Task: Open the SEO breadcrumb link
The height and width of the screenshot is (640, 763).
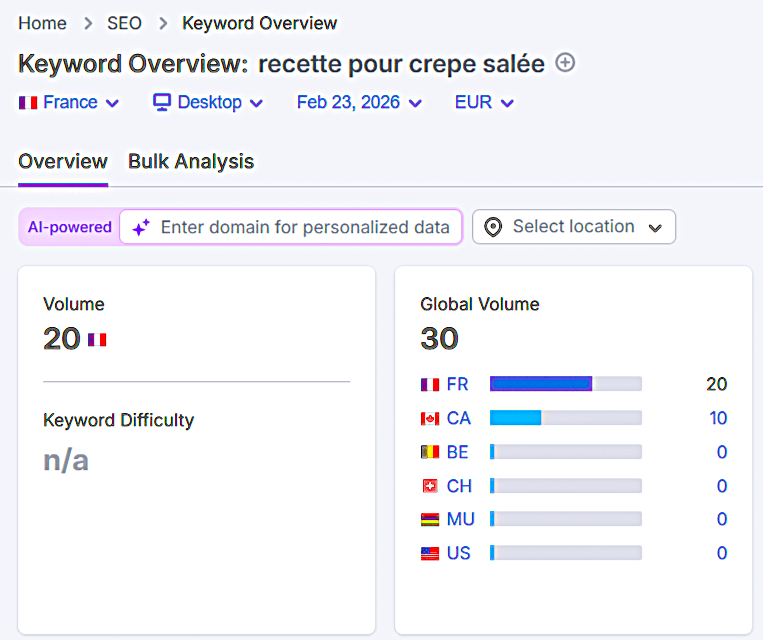Action: [124, 23]
